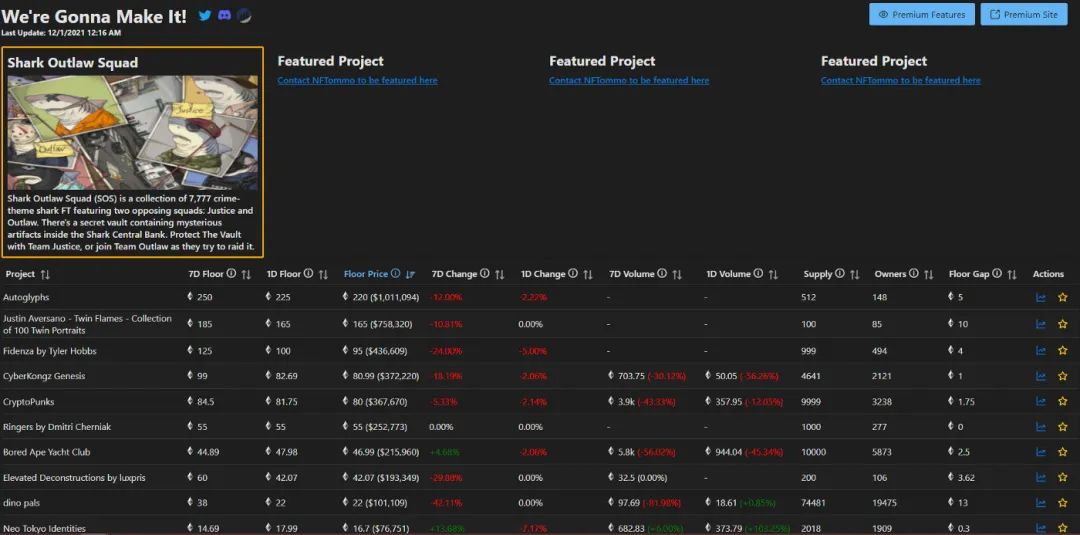Sort by Owners column arrows
Viewport: 1080px width, 535px height.
[928, 275]
